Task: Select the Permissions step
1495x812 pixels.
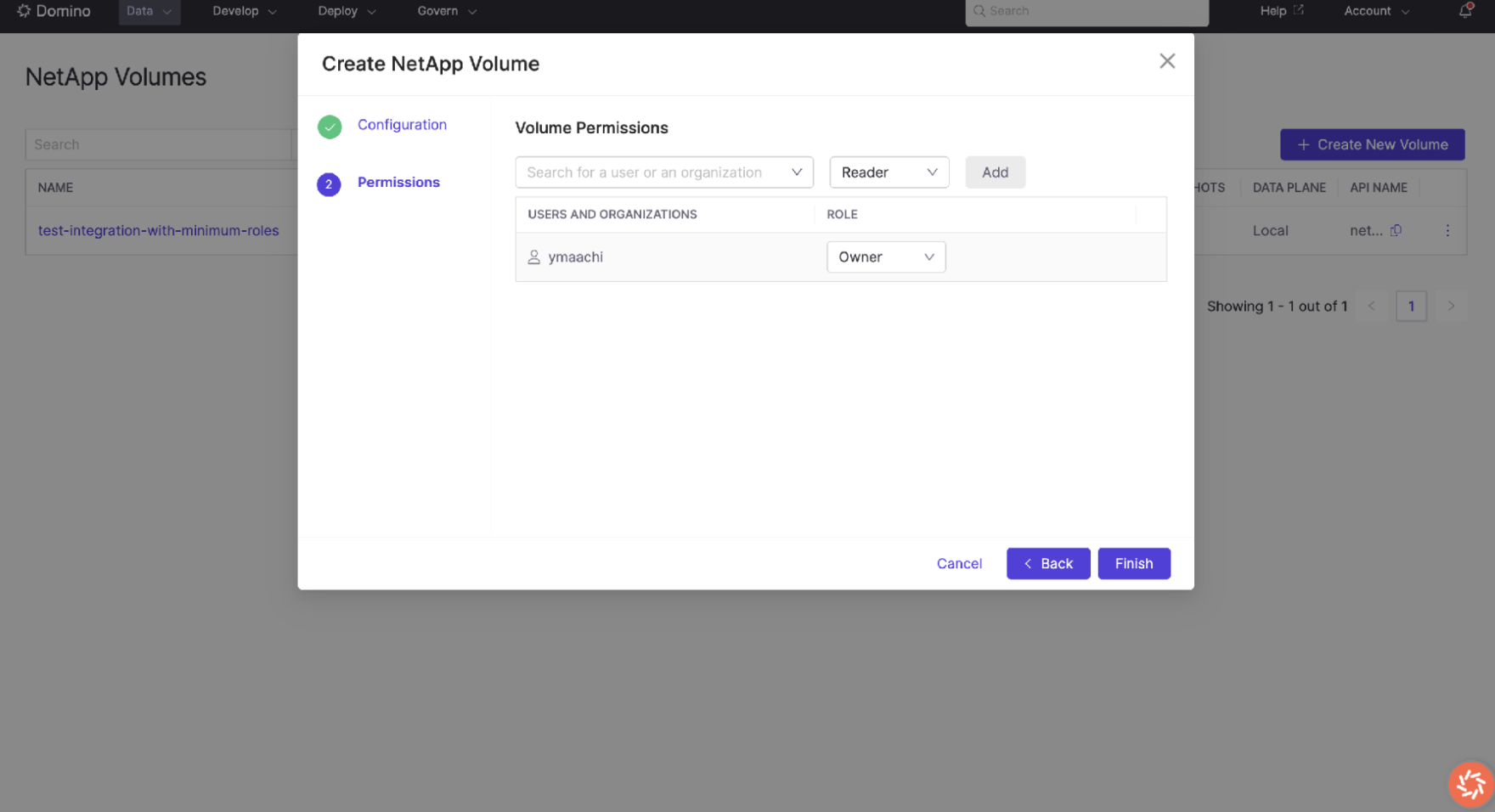Action: (x=398, y=183)
